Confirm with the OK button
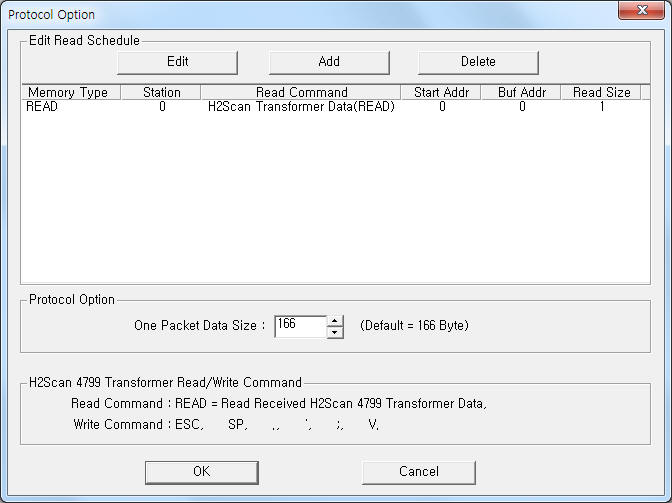Viewport: 672px width, 503px height. coord(201,472)
